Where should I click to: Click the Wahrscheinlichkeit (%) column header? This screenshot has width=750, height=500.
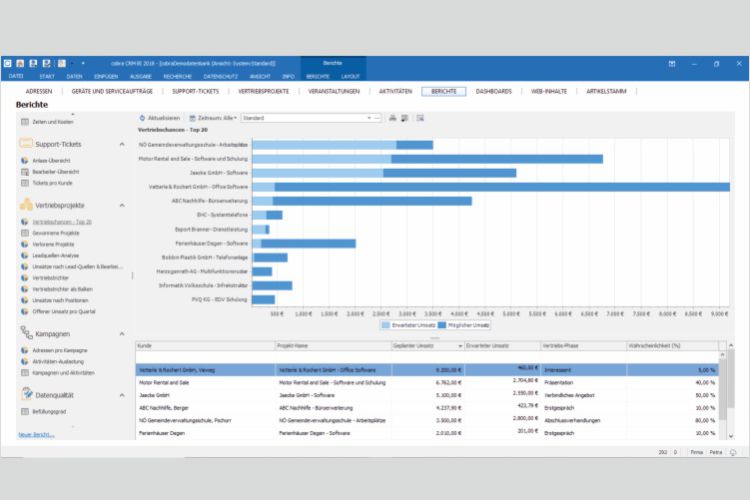(x=673, y=346)
